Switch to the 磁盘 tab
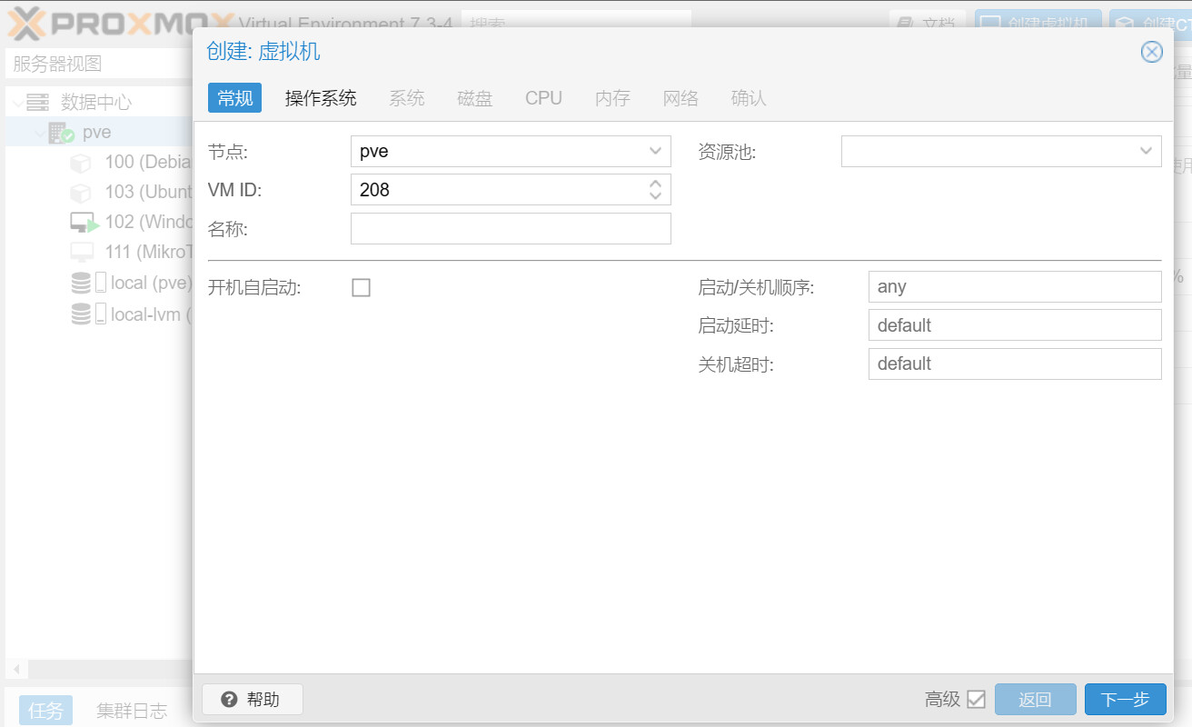Image resolution: width=1192 pixels, height=727 pixels. pos(475,98)
